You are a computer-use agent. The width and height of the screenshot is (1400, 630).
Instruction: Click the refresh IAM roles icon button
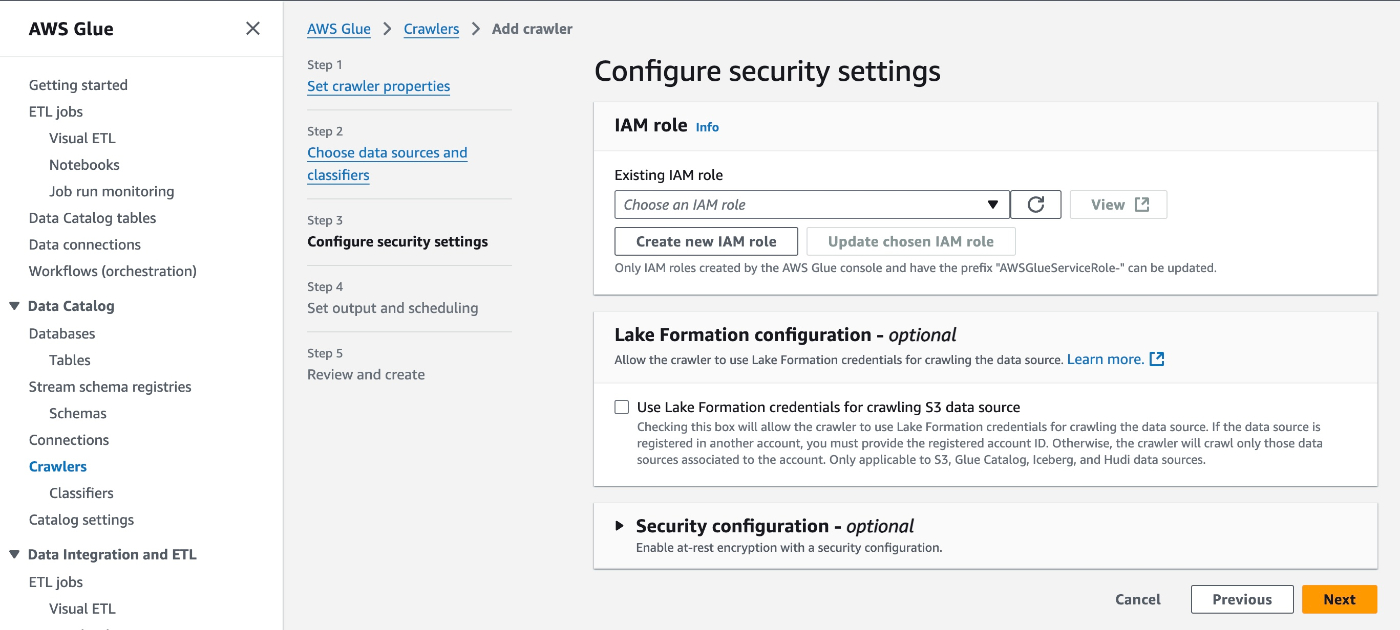pyautogui.click(x=1035, y=205)
